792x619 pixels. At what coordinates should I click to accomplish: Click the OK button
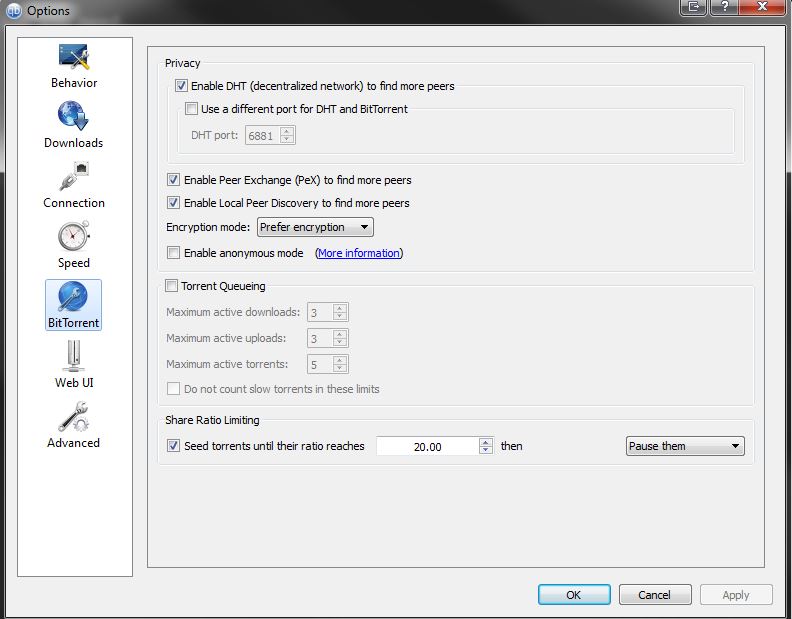click(x=574, y=595)
